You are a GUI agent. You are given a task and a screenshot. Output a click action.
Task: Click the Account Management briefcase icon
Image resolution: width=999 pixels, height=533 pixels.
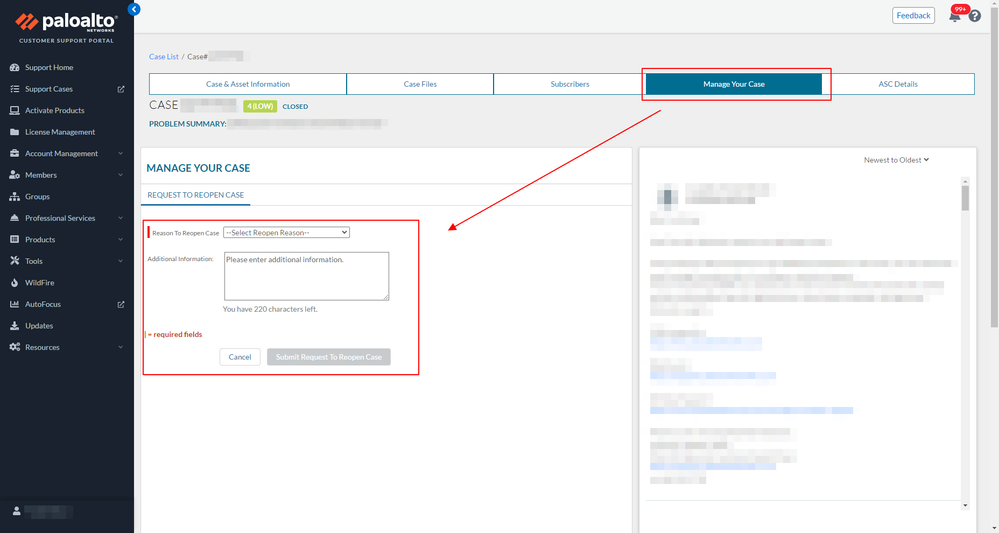click(x=14, y=153)
